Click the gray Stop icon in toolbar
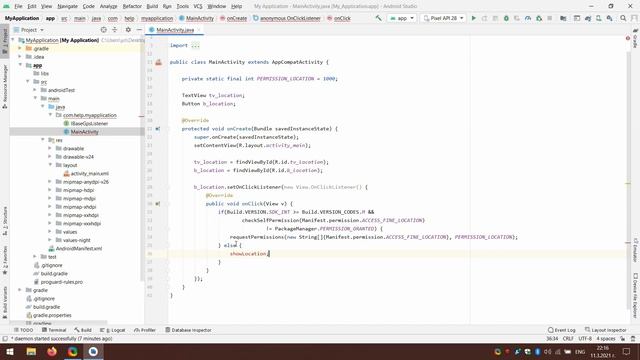Screen dimensions: 640x360 [550, 18]
